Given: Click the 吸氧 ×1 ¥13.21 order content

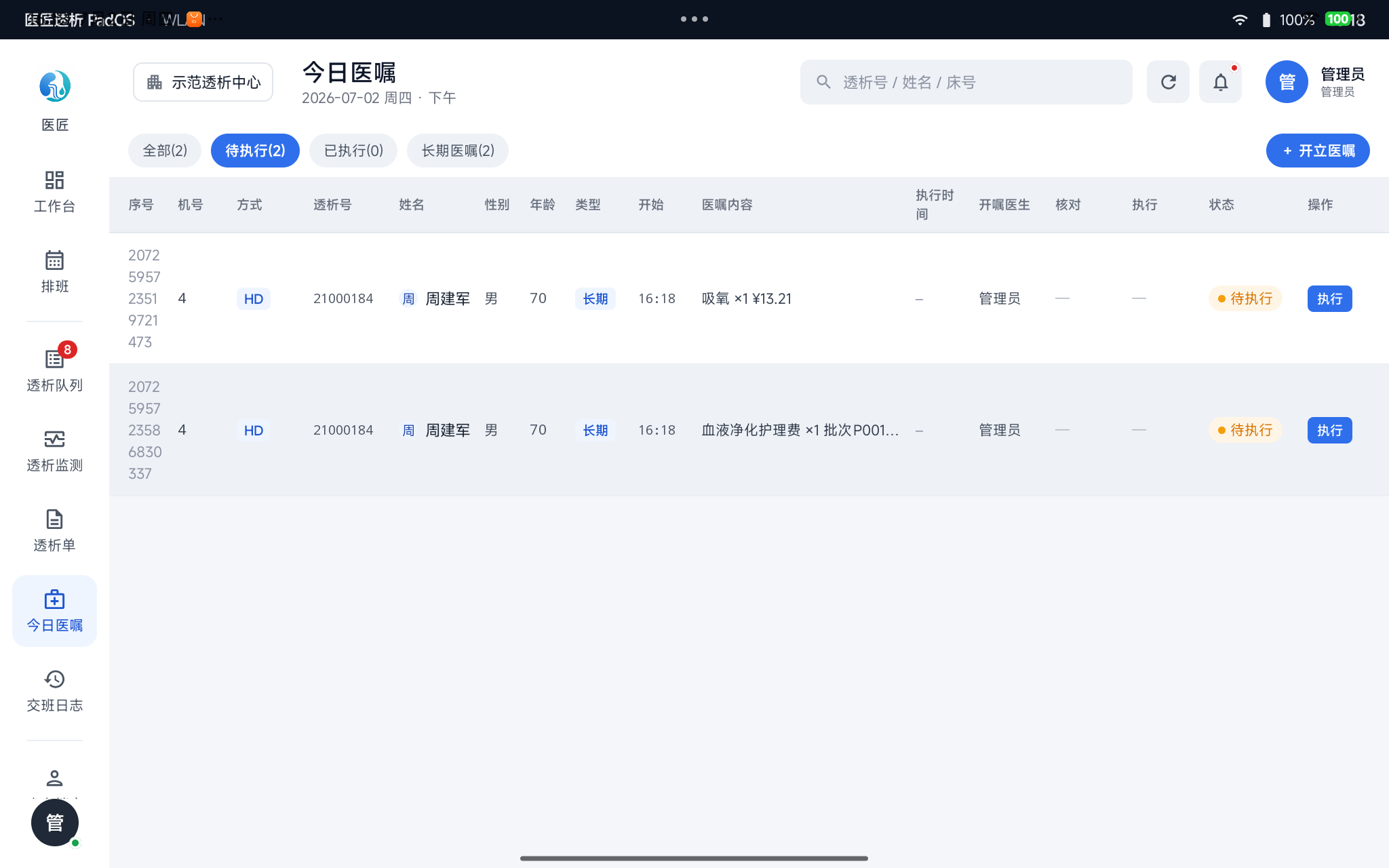Looking at the screenshot, I should coord(747,299).
